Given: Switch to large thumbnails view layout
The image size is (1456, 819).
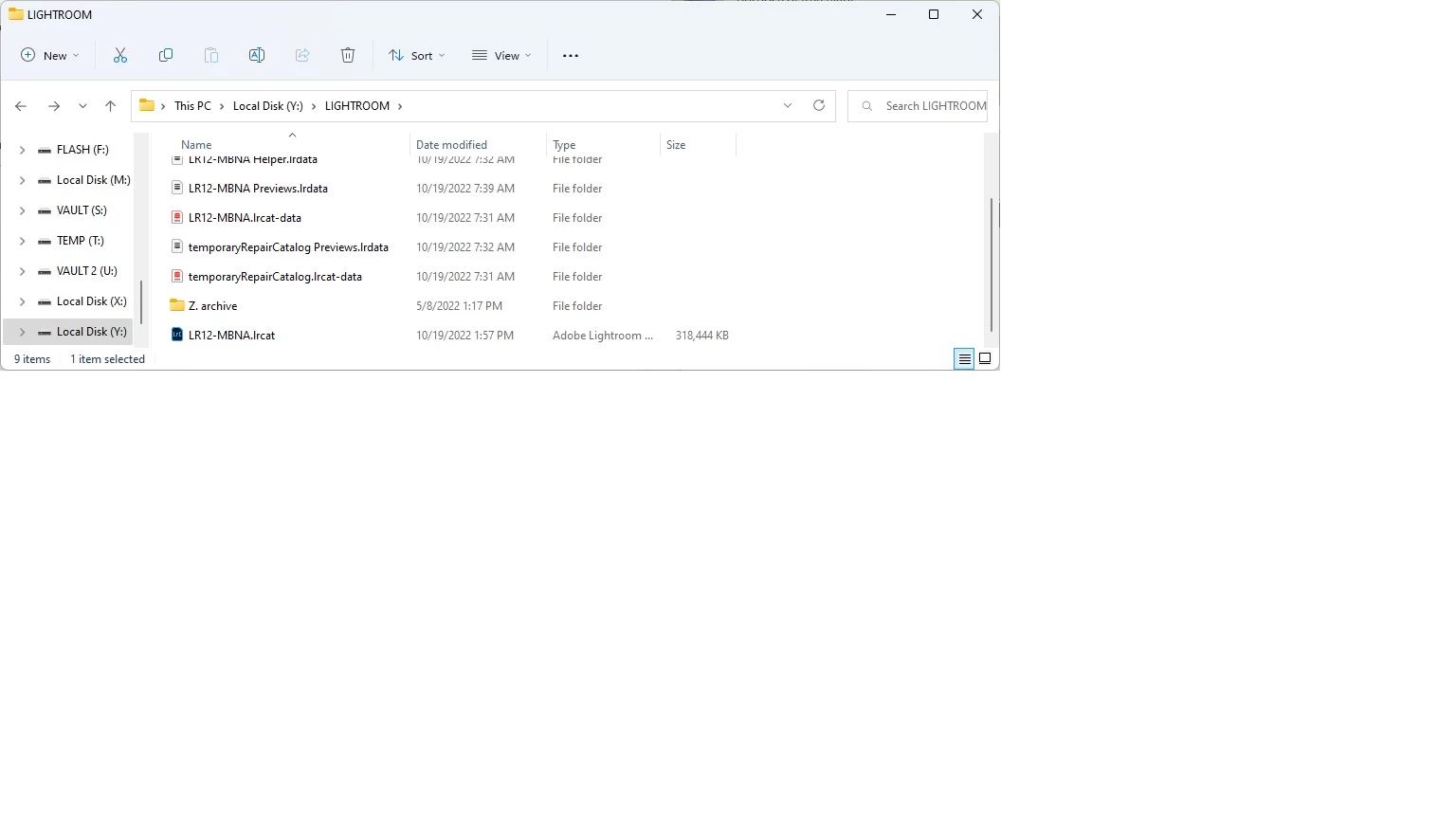Looking at the screenshot, I should click(985, 358).
